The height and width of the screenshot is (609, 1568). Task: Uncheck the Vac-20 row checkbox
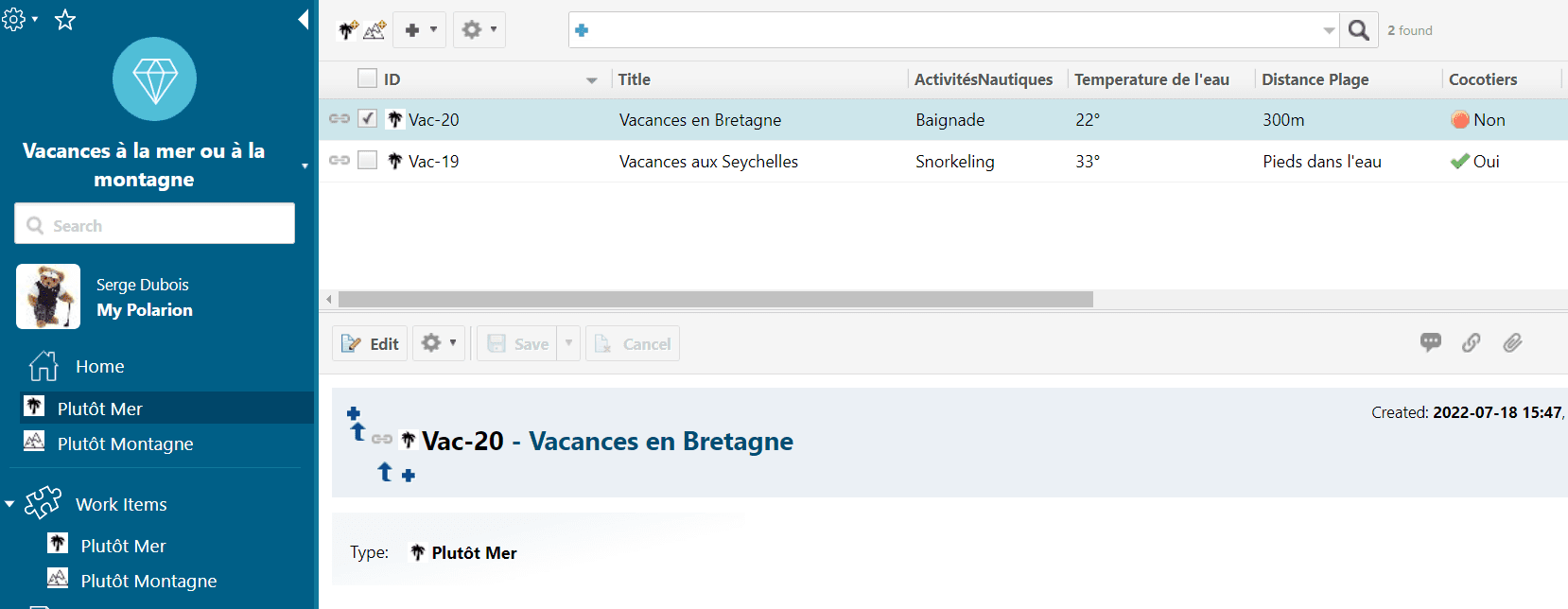click(x=368, y=119)
